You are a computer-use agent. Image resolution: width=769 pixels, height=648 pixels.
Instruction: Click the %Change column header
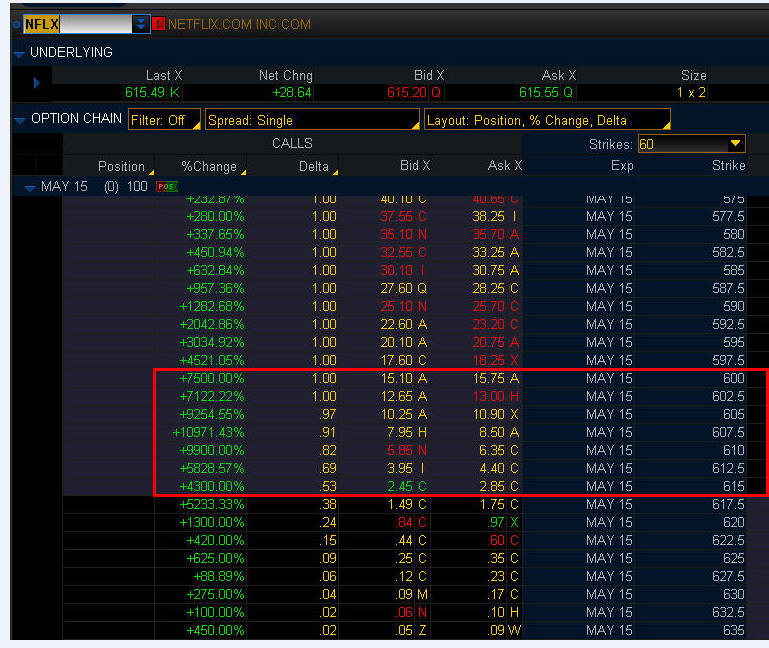point(209,166)
